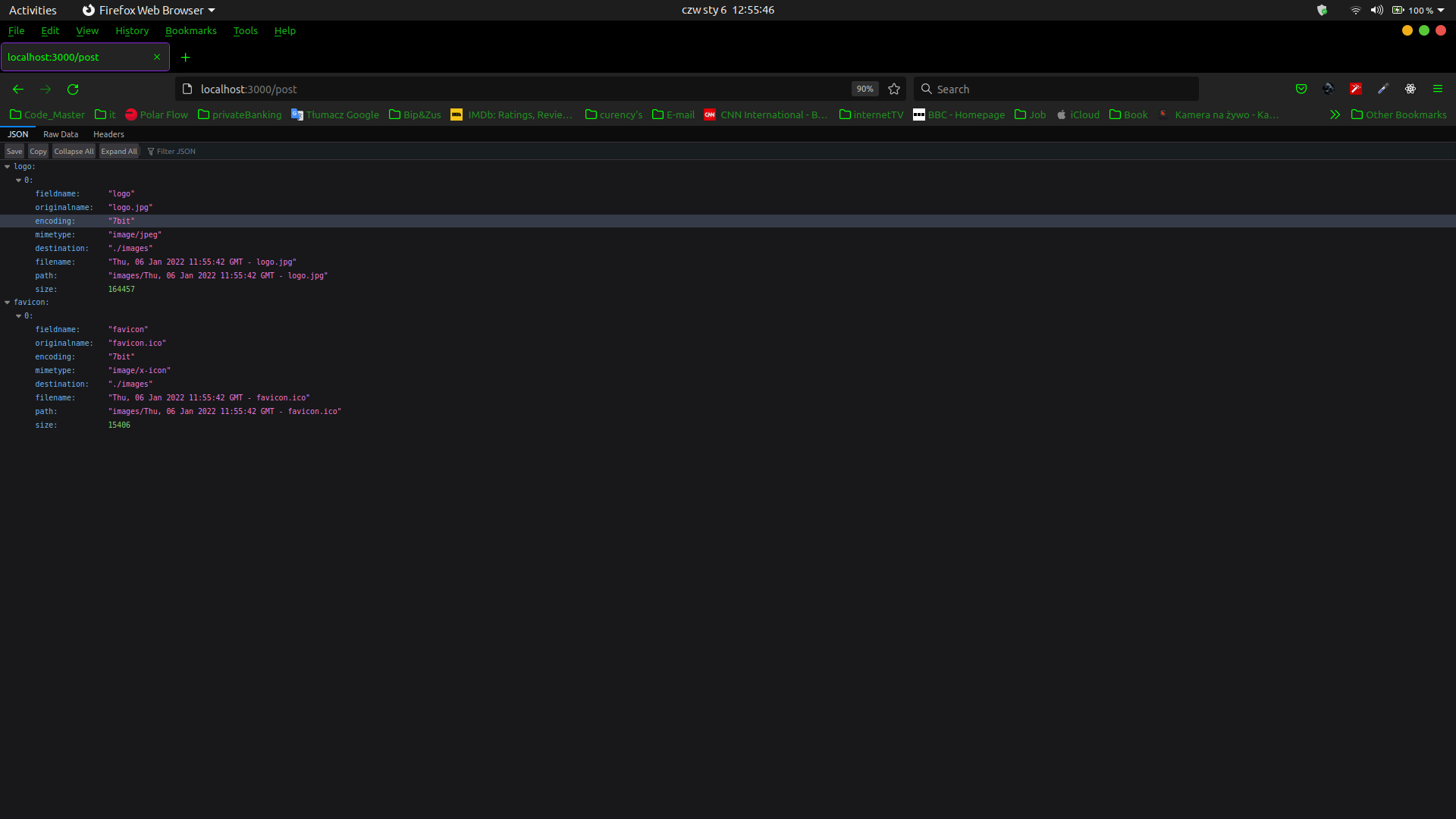
Task: Open the internetTV bookmark folder
Action: click(871, 115)
